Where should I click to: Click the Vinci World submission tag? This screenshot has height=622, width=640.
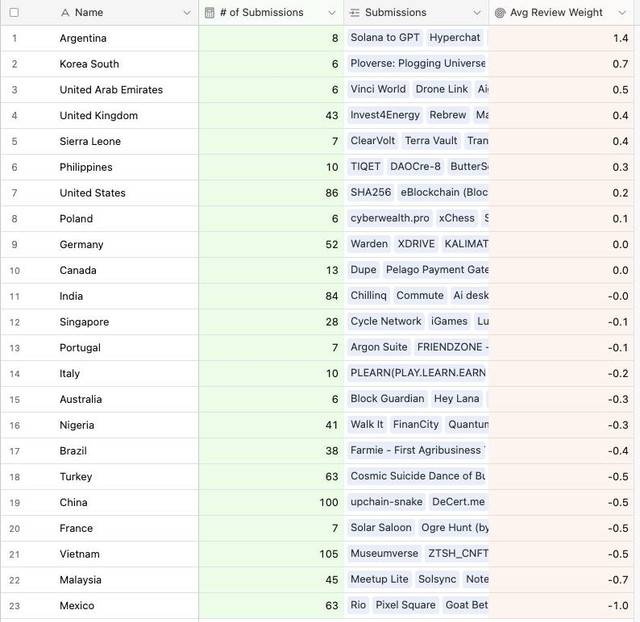pos(378,89)
